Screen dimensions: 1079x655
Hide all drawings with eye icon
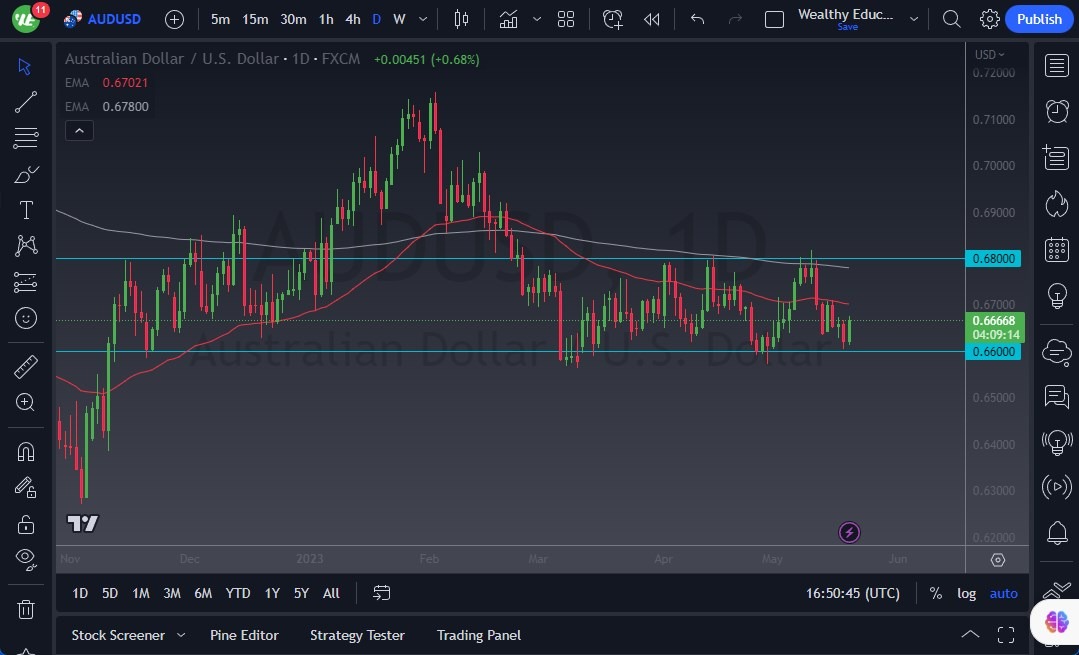pyautogui.click(x=25, y=559)
